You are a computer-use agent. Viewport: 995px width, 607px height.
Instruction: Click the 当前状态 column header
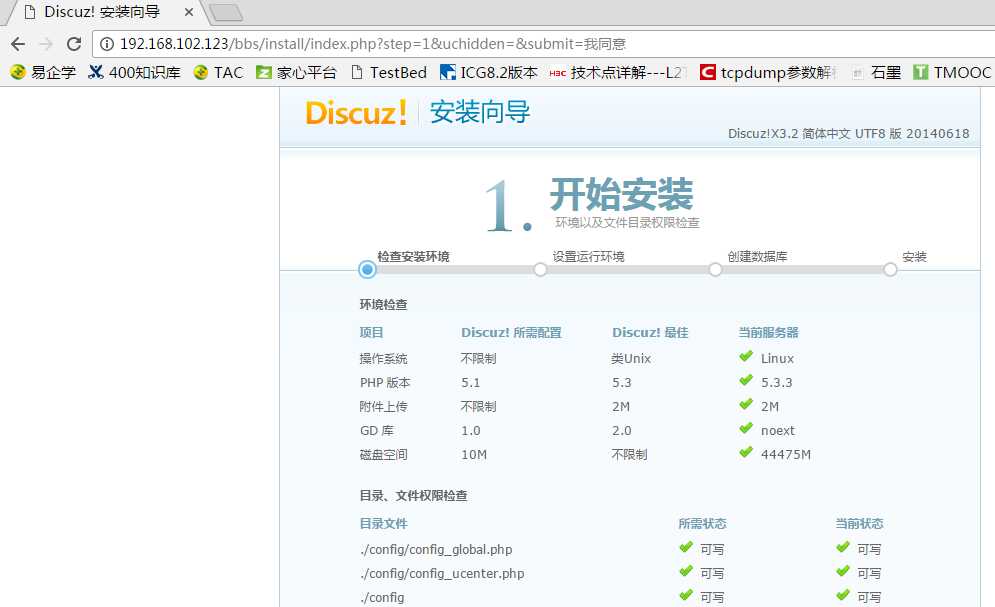(859, 523)
